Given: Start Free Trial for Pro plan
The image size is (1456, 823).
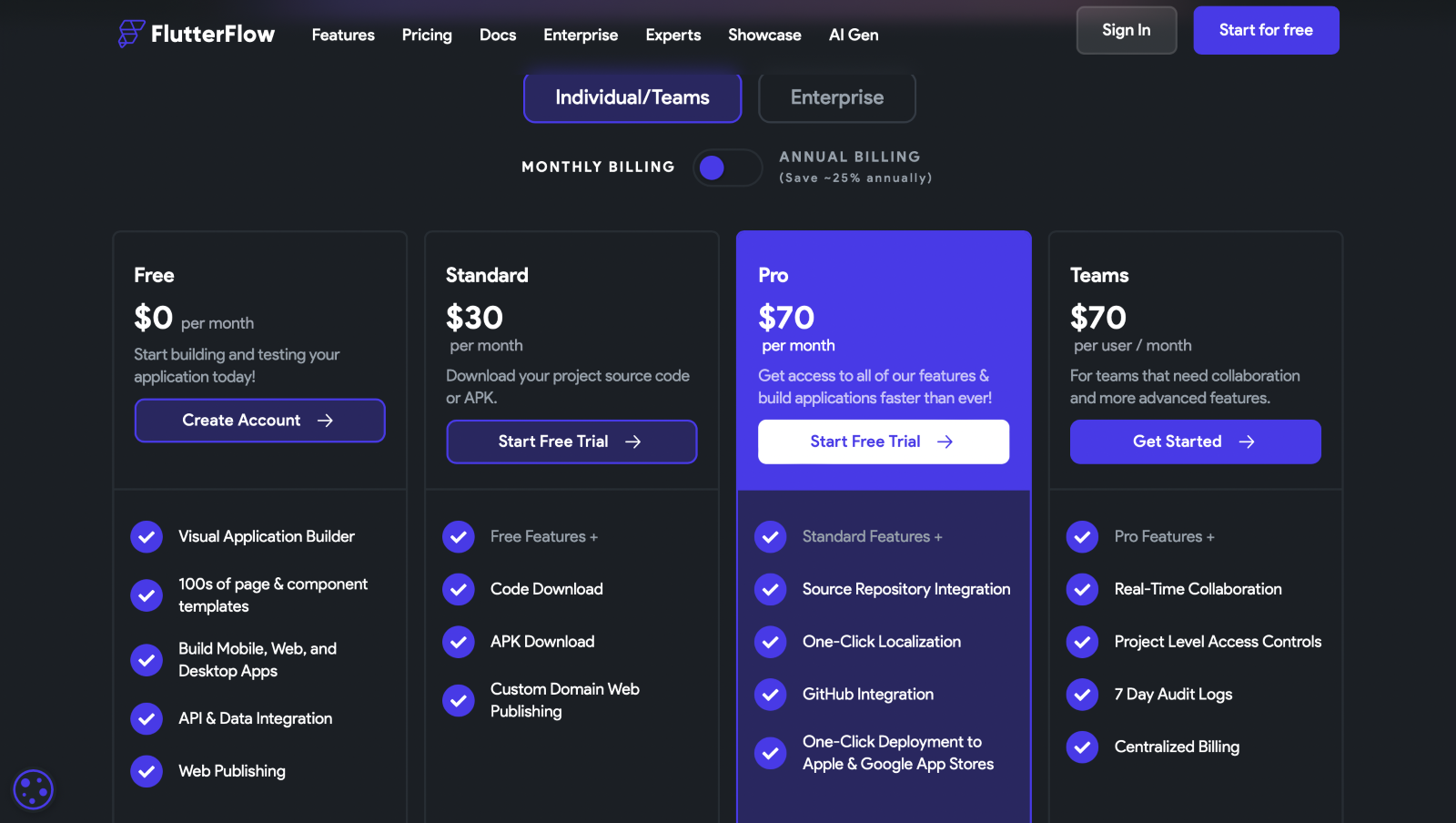Looking at the screenshot, I should 884,442.
